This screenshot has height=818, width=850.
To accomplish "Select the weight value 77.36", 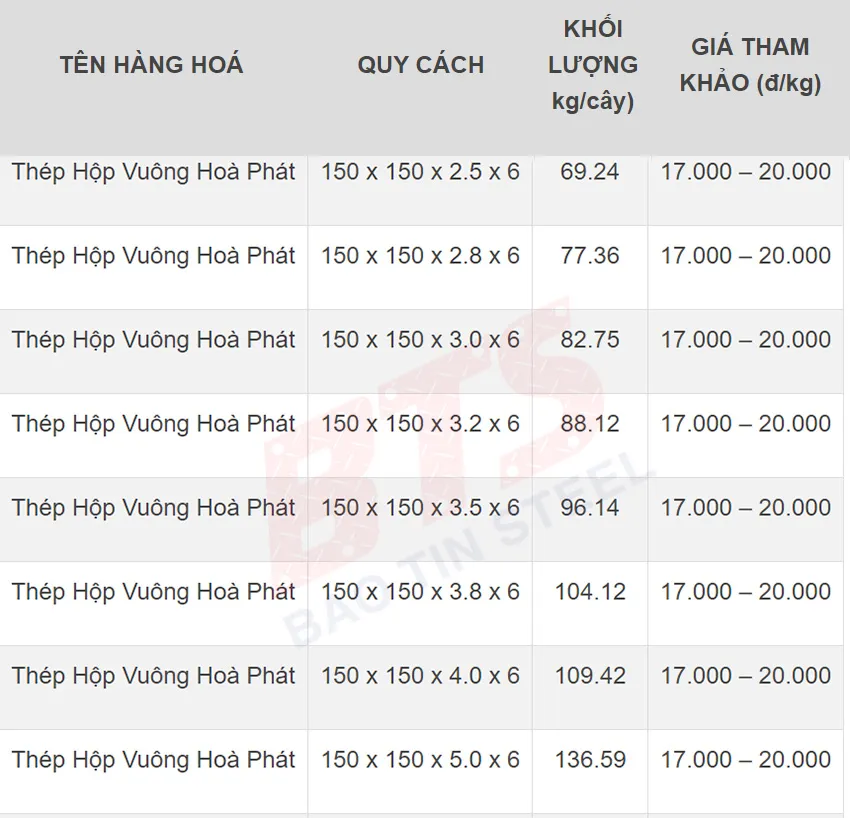I will click(x=590, y=256).
